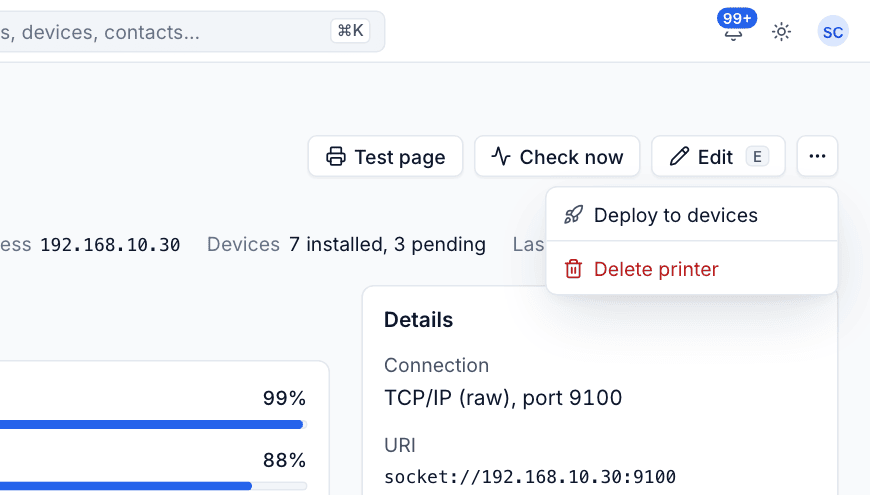This screenshot has width=870, height=495.
Task: Click the 99% supply level bar
Action: [153, 425]
